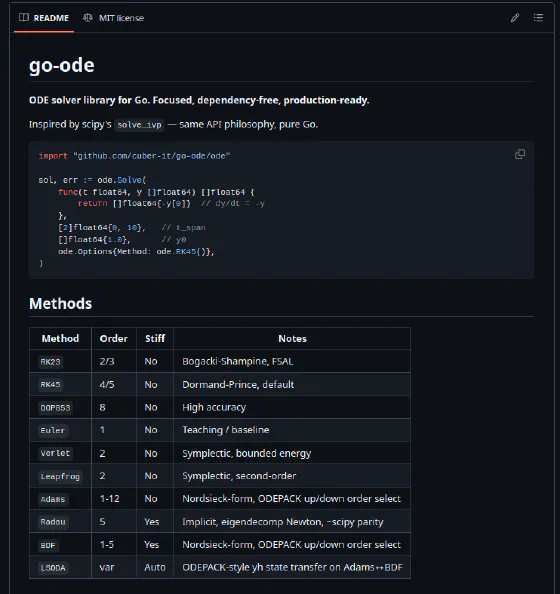Viewport: 560px width, 594px height.
Task: Click 'Teaching / baseline' note
Action: [x=226, y=430]
